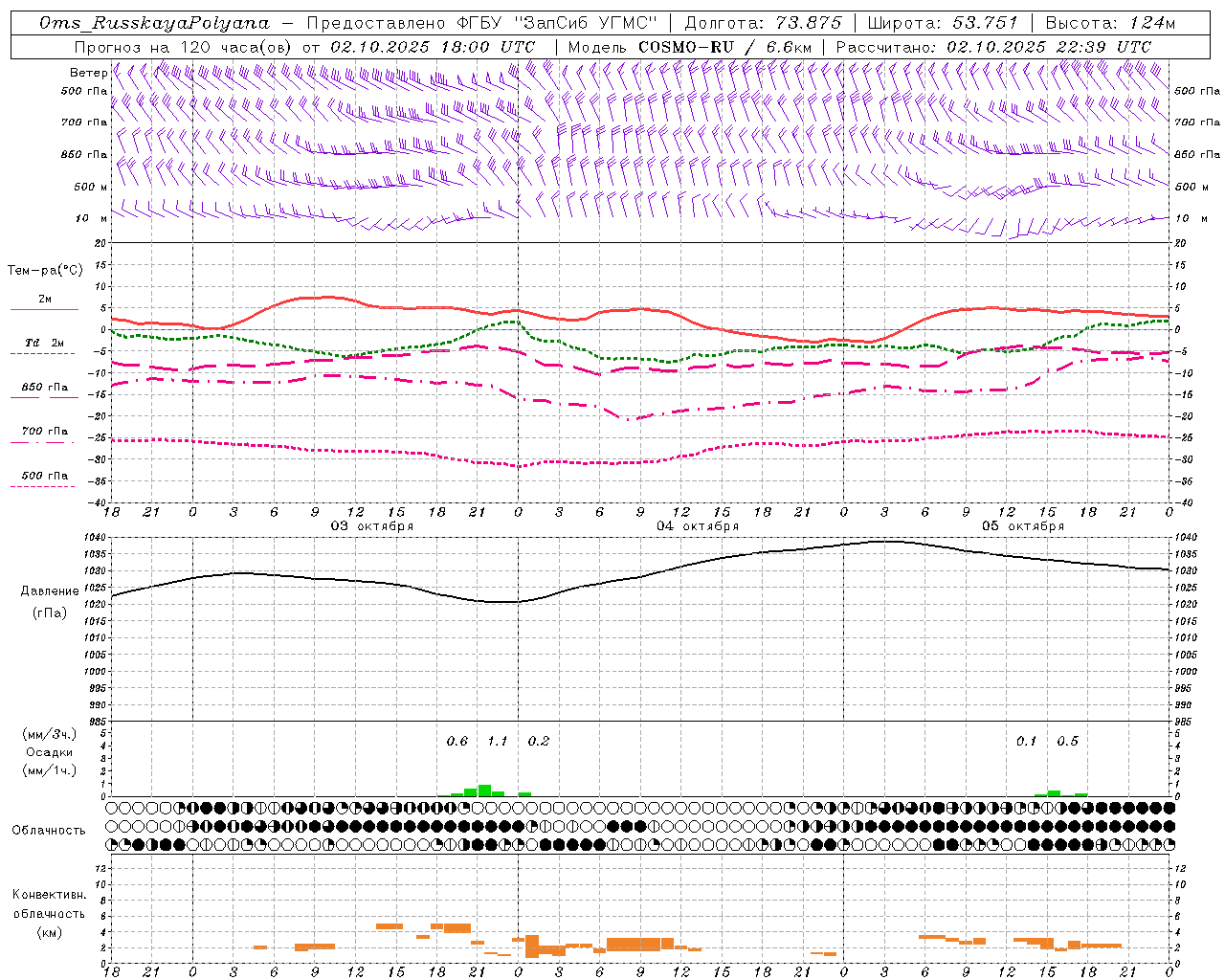This screenshot has height=980, width=1225.
Task: Click the red 2м temperature legend line
Action: click(x=44, y=309)
